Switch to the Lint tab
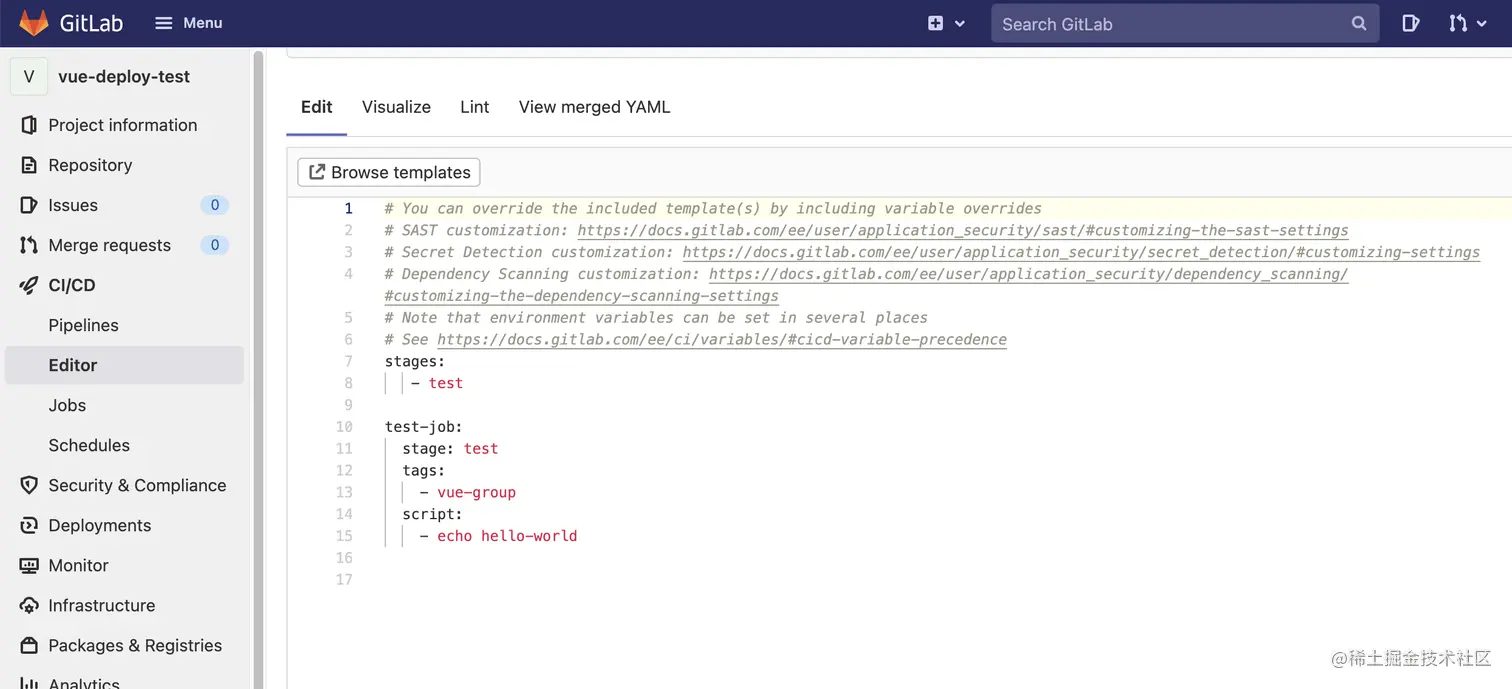 click(474, 107)
